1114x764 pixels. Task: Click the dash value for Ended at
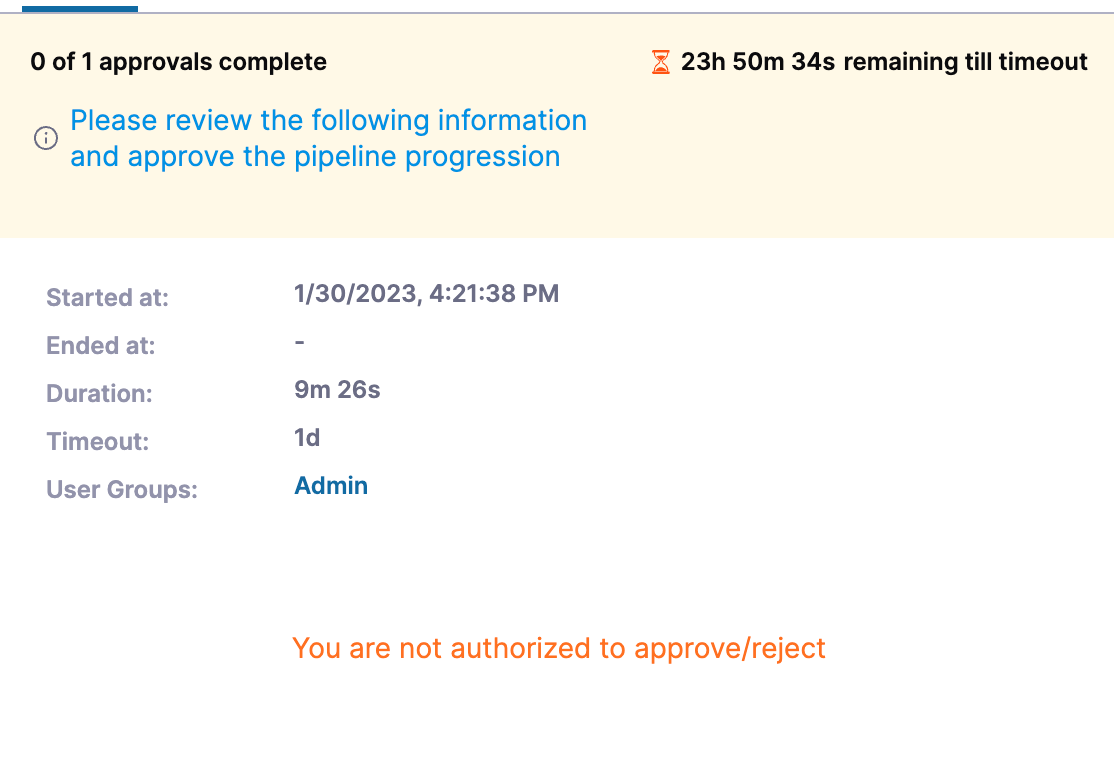(300, 342)
